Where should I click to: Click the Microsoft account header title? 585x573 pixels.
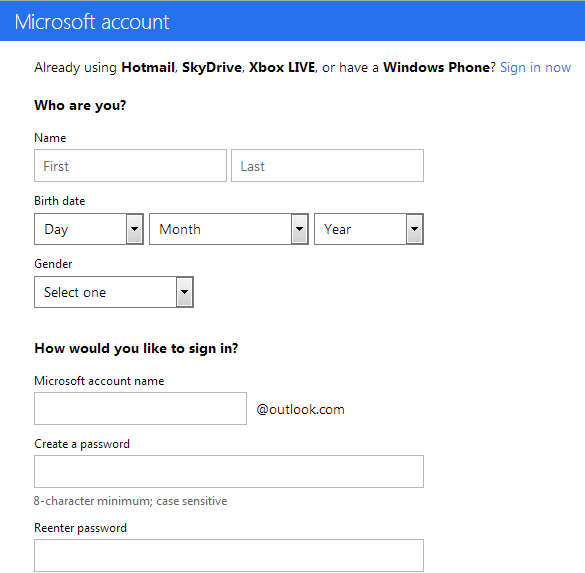pyautogui.click(x=92, y=22)
